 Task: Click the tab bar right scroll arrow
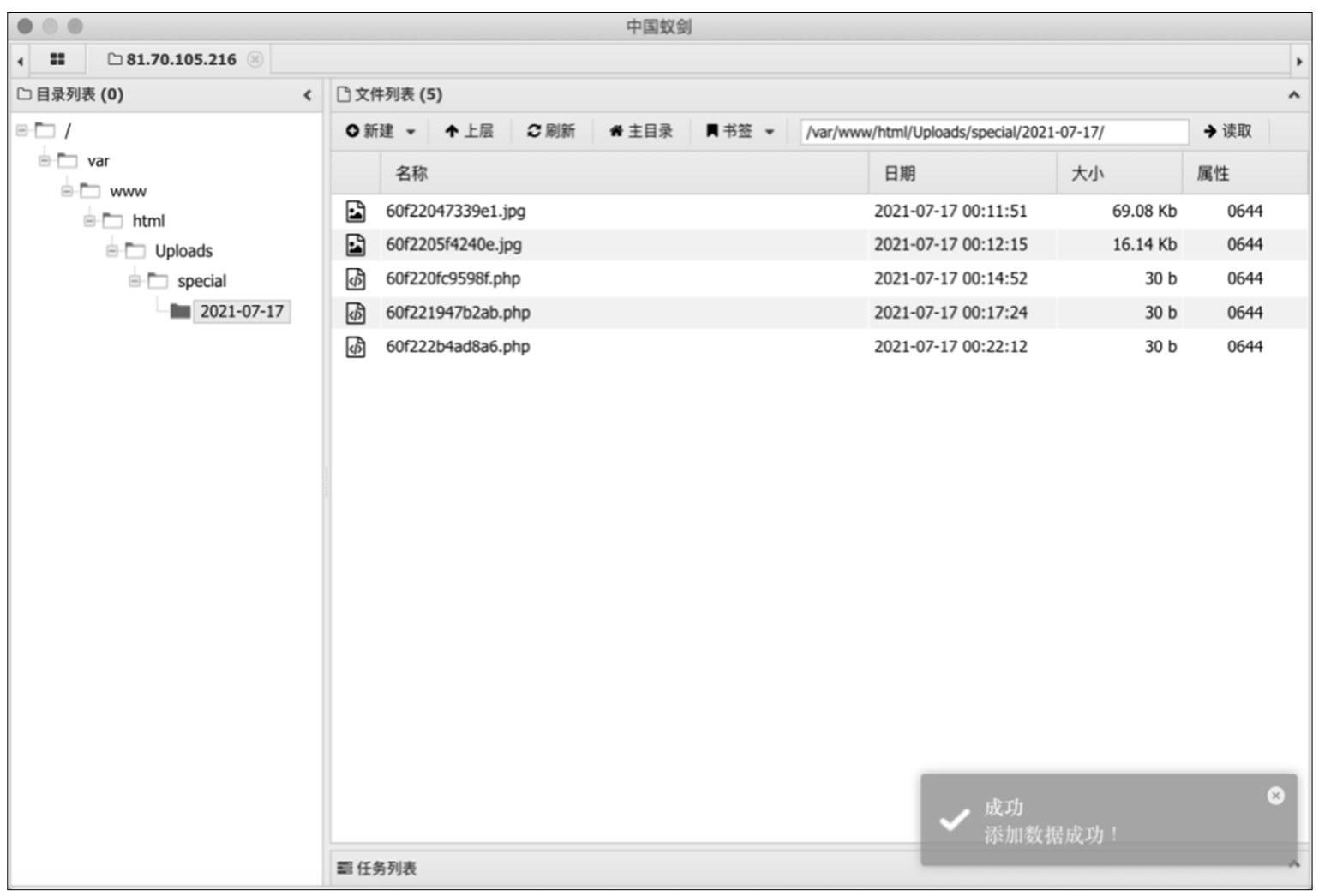click(1298, 61)
